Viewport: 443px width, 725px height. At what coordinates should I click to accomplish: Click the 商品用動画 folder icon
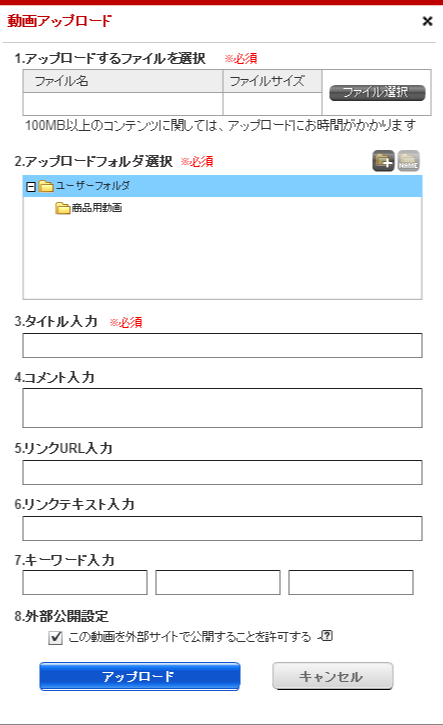(62, 208)
